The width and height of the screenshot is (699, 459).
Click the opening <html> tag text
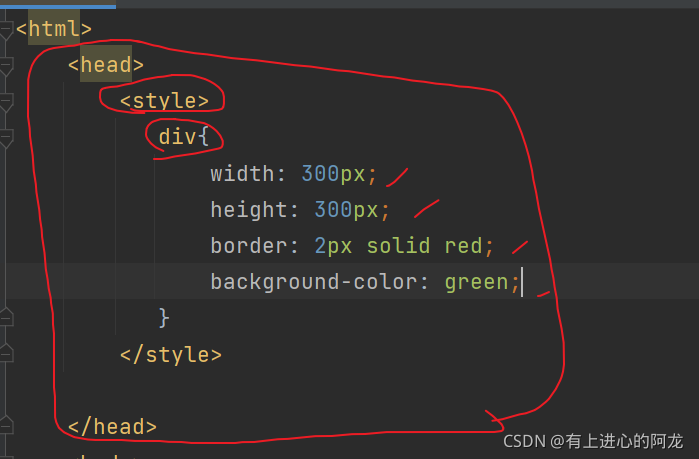pos(54,29)
